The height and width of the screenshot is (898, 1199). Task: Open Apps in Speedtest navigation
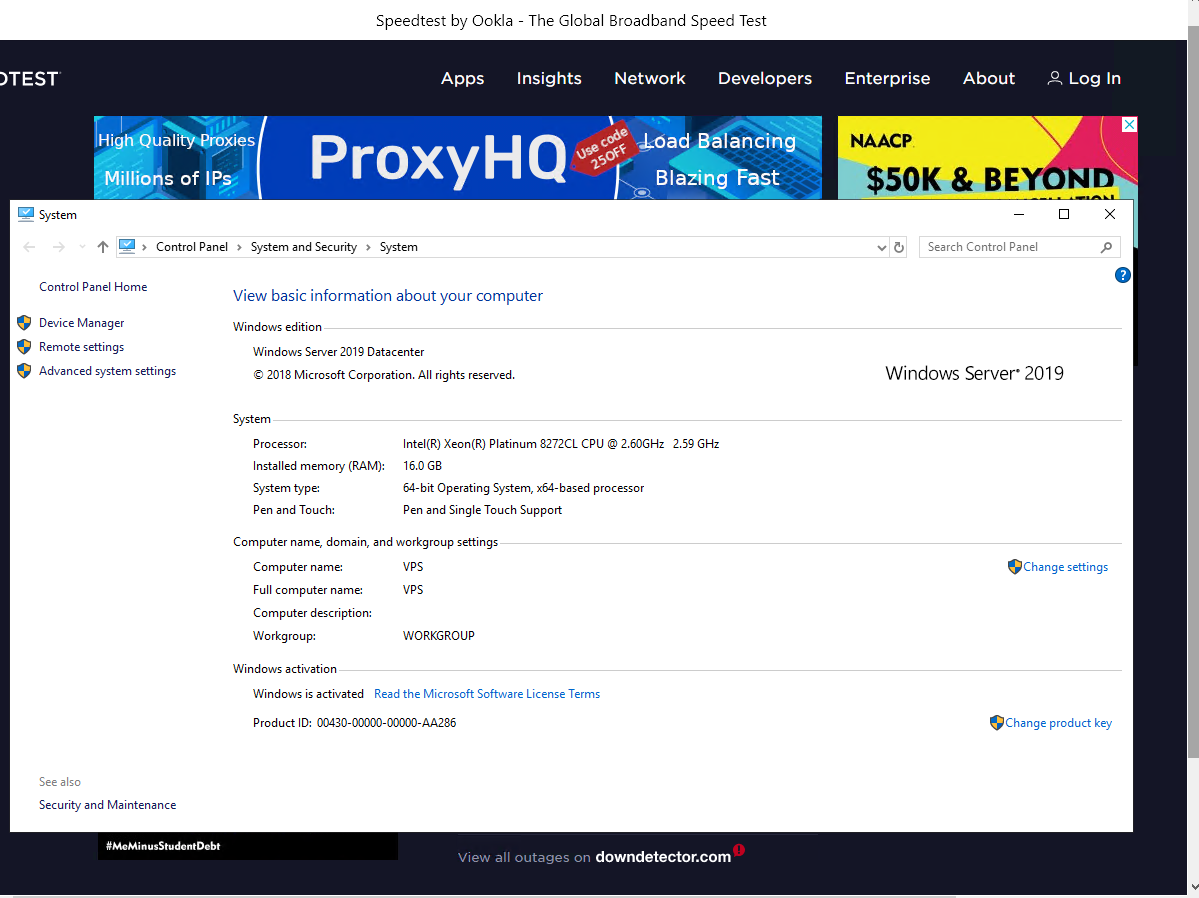pyautogui.click(x=462, y=78)
